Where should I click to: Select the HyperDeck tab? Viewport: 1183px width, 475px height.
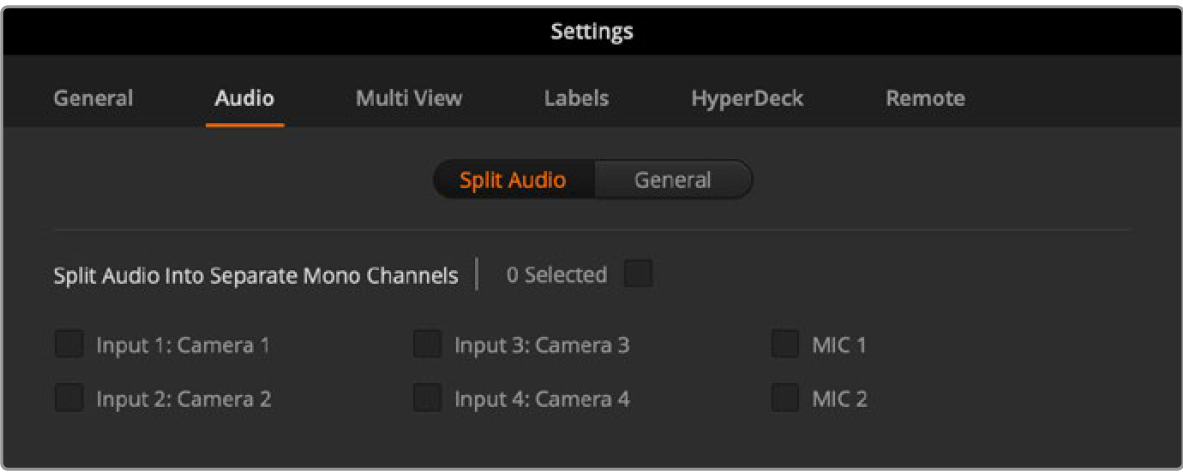(747, 98)
